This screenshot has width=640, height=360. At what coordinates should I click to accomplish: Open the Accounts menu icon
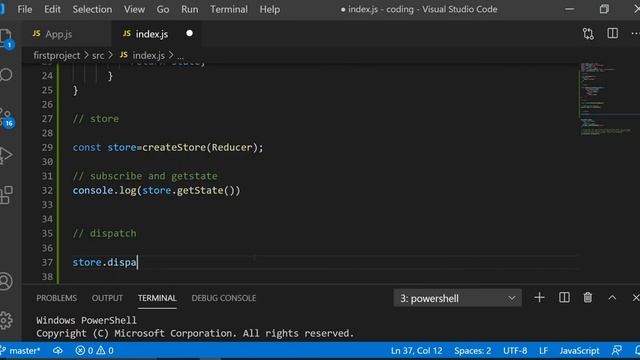pyautogui.click(x=6, y=282)
